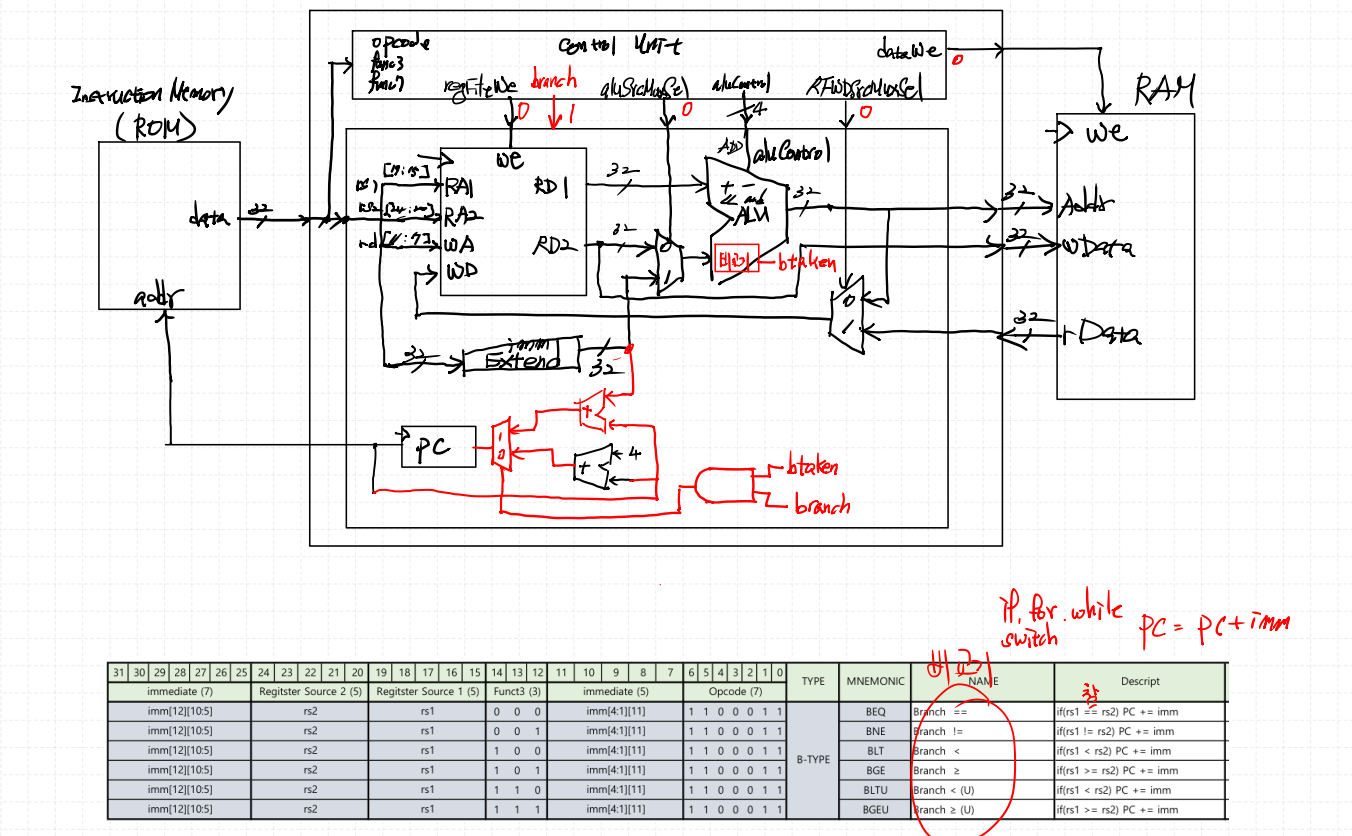Select the Descript column header
The width and height of the screenshot is (1352, 836).
click(x=1139, y=682)
